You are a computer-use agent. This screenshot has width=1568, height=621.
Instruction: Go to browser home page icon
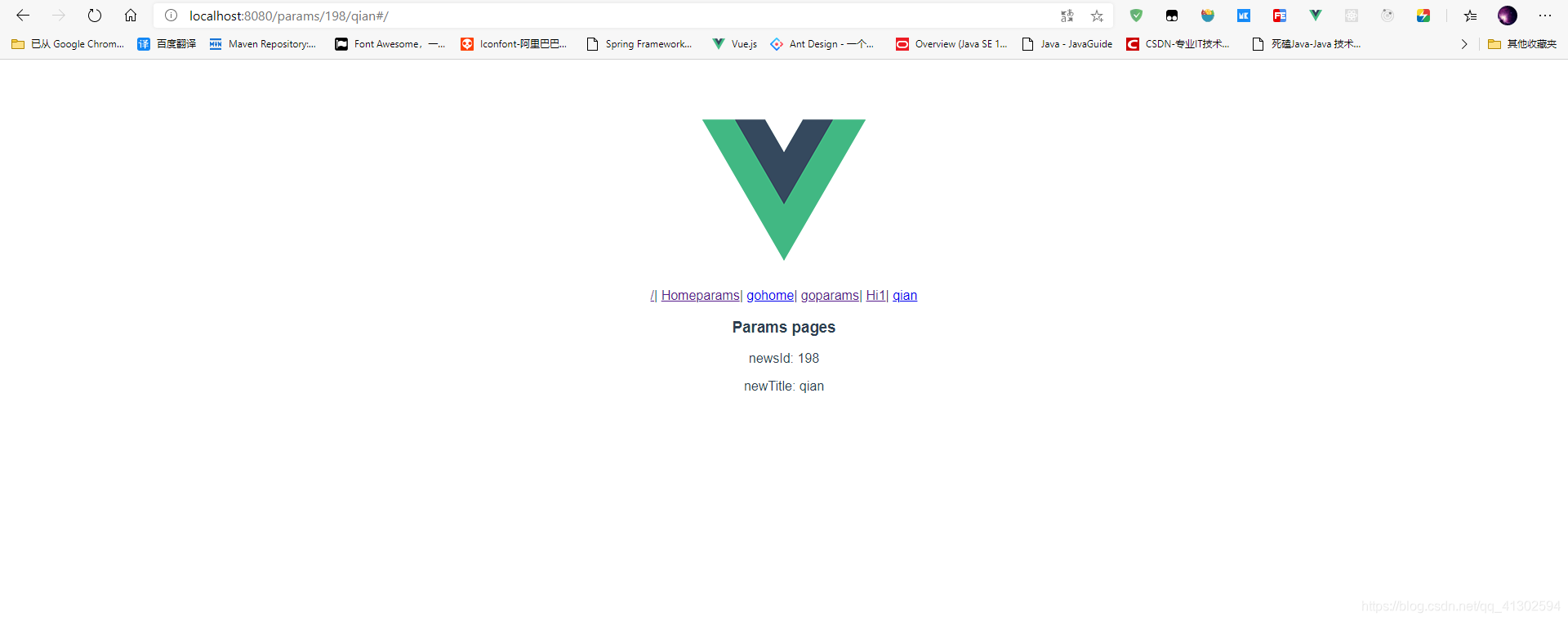point(131,16)
